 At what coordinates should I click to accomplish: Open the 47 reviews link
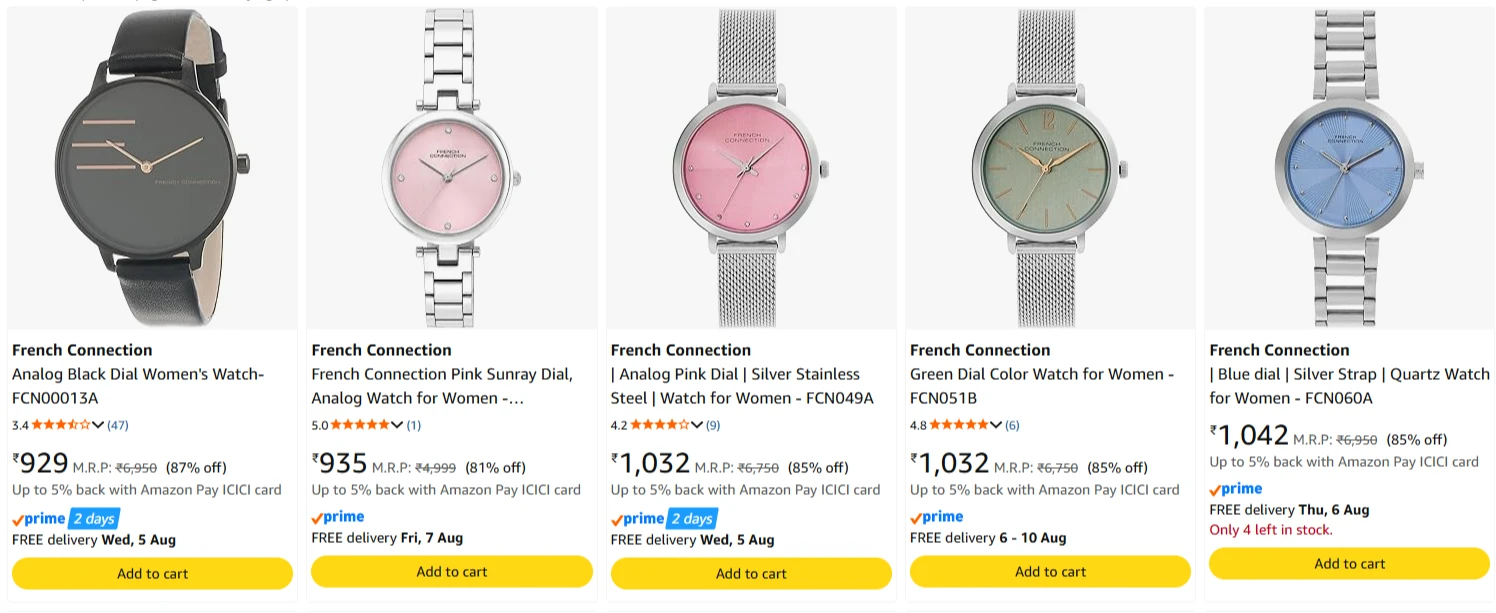[x=118, y=425]
